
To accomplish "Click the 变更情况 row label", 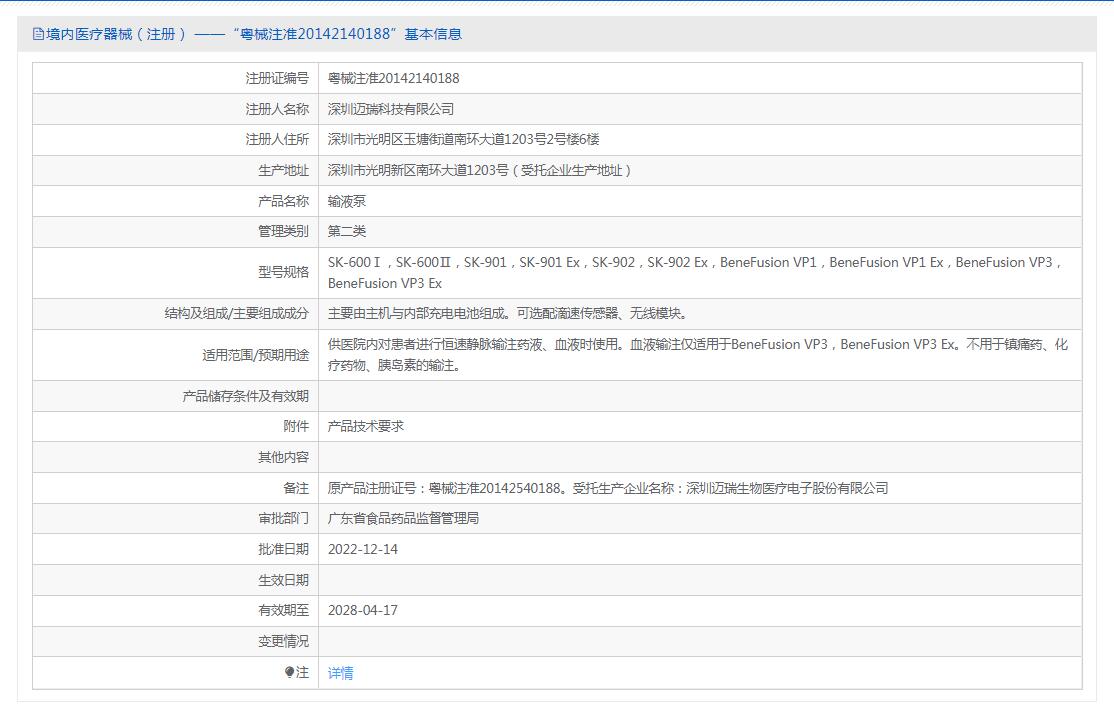I will click(x=283, y=641).
